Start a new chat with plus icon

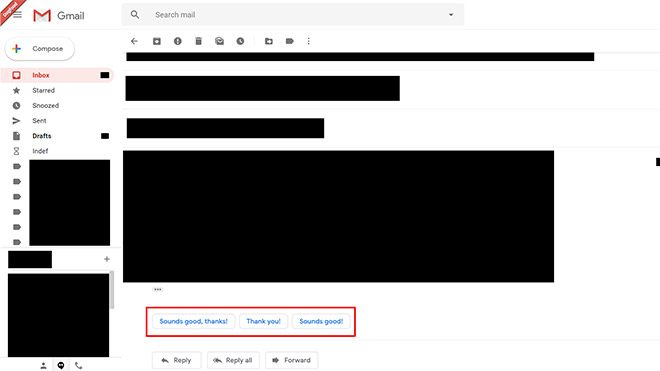pos(106,259)
